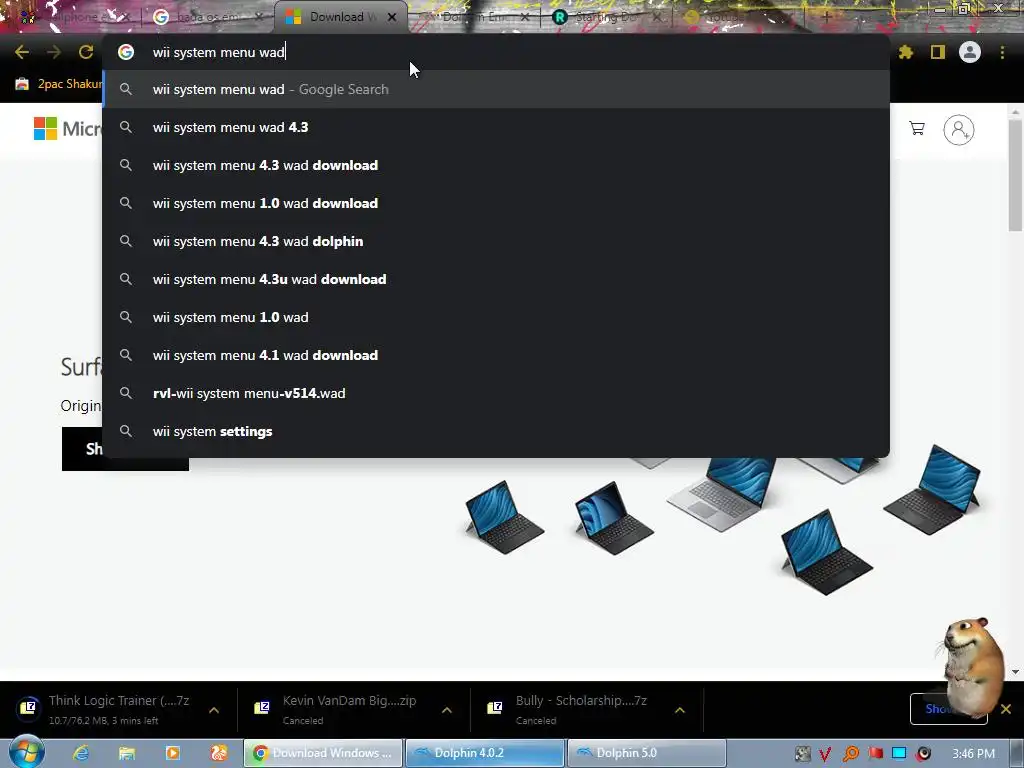Image resolution: width=1024 pixels, height=768 pixels.
Task: Click the Microsoft logo on the page
Action: [x=68, y=129]
